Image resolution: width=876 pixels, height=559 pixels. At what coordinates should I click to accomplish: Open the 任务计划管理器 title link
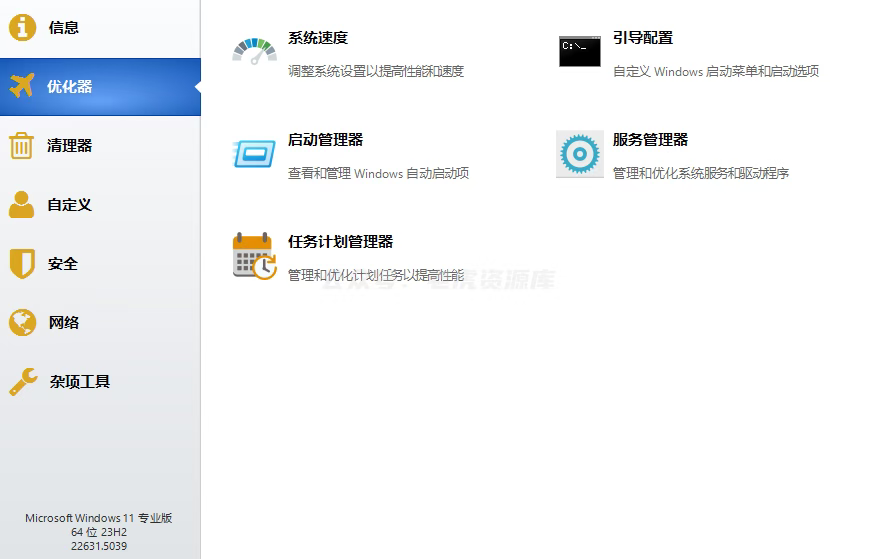pyautogui.click(x=341, y=242)
